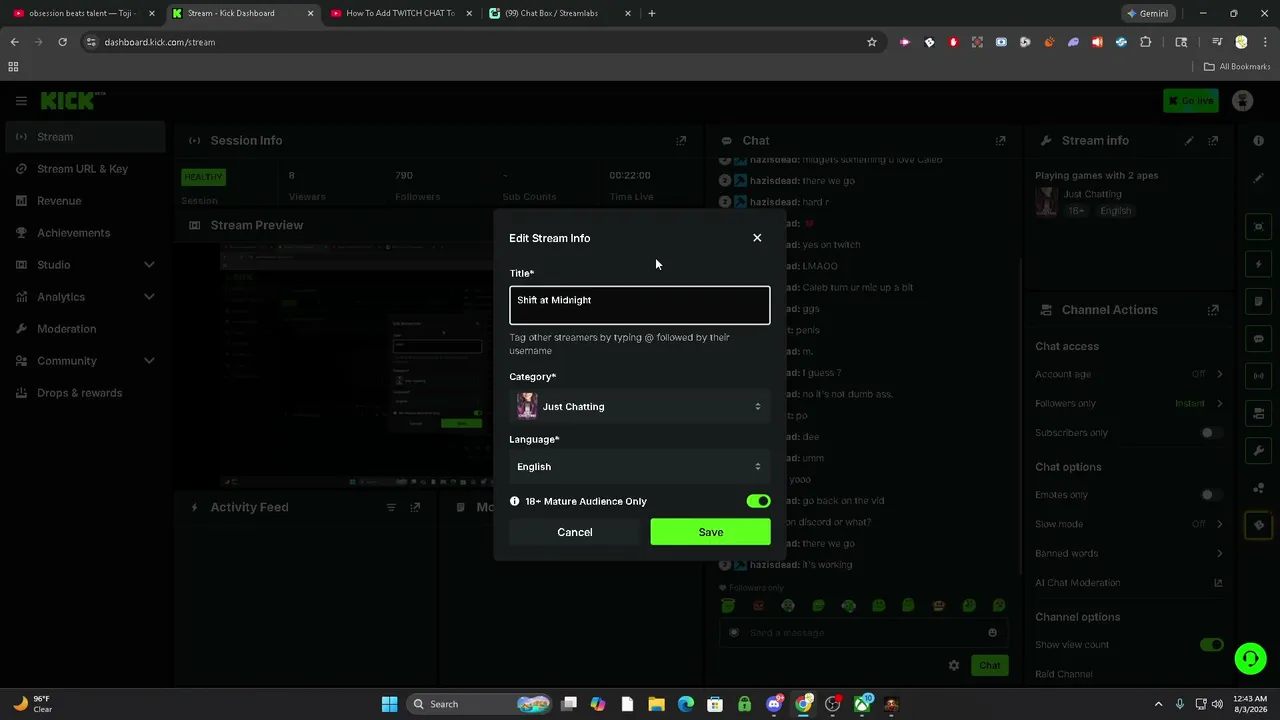Click the lightning bolt icon in right rail
The width and height of the screenshot is (1280, 720).
pyautogui.click(x=1259, y=265)
